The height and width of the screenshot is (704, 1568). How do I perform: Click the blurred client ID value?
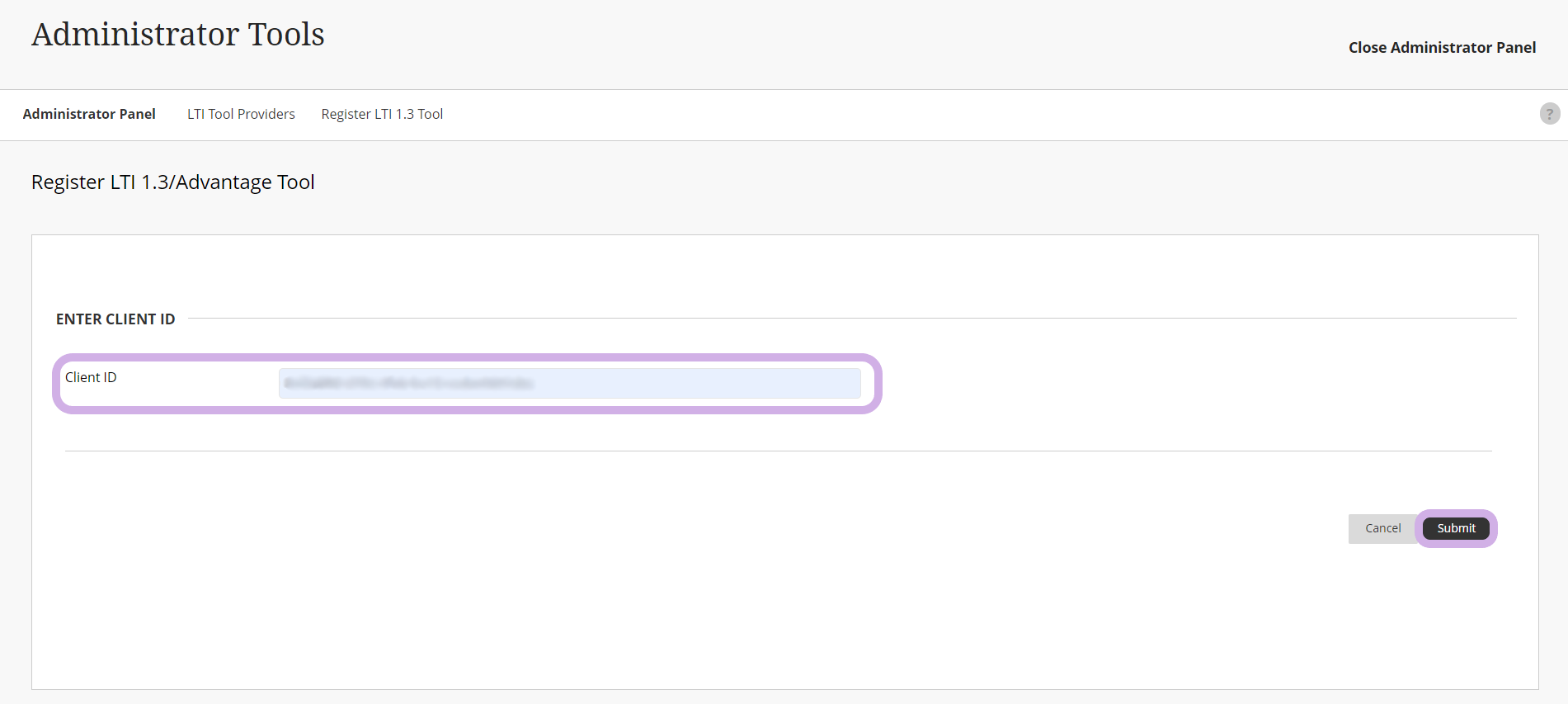click(409, 384)
